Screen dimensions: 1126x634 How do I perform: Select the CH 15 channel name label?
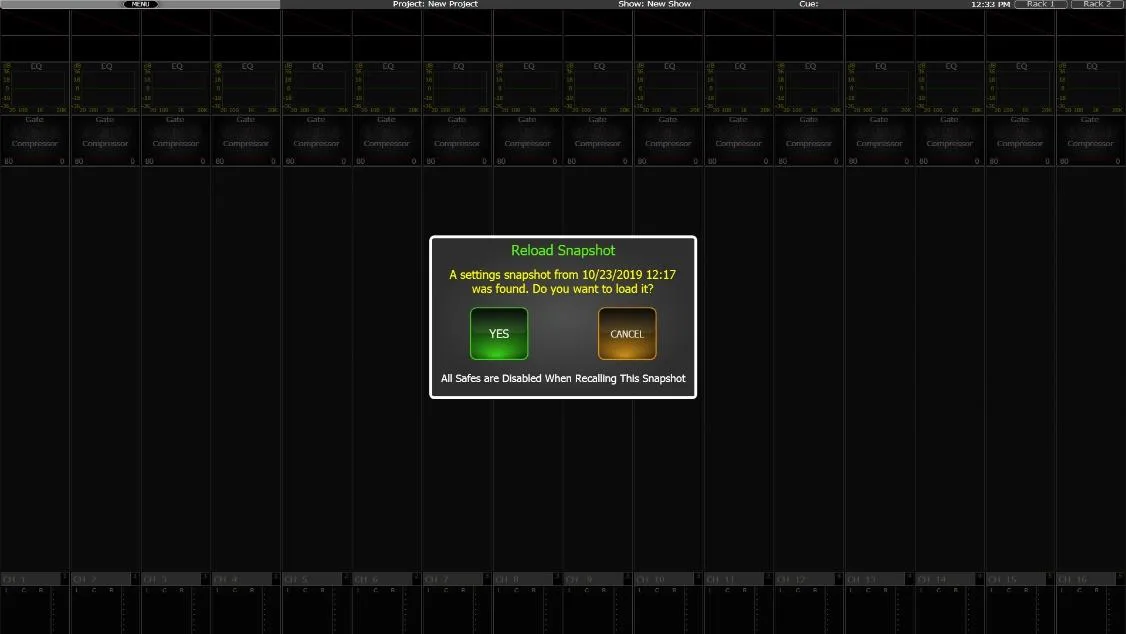click(1015, 579)
